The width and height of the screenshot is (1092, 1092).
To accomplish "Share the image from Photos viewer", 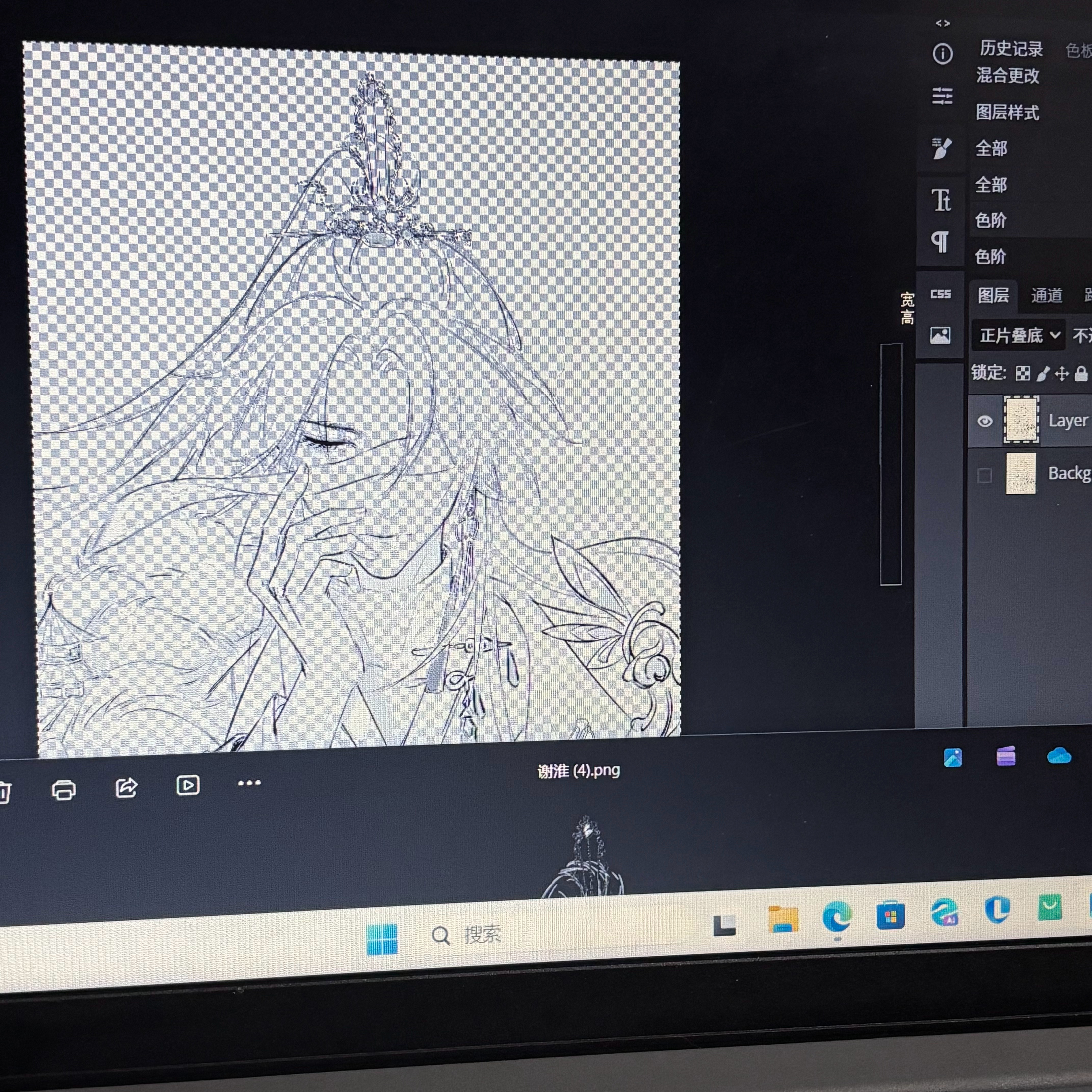I will (x=127, y=787).
